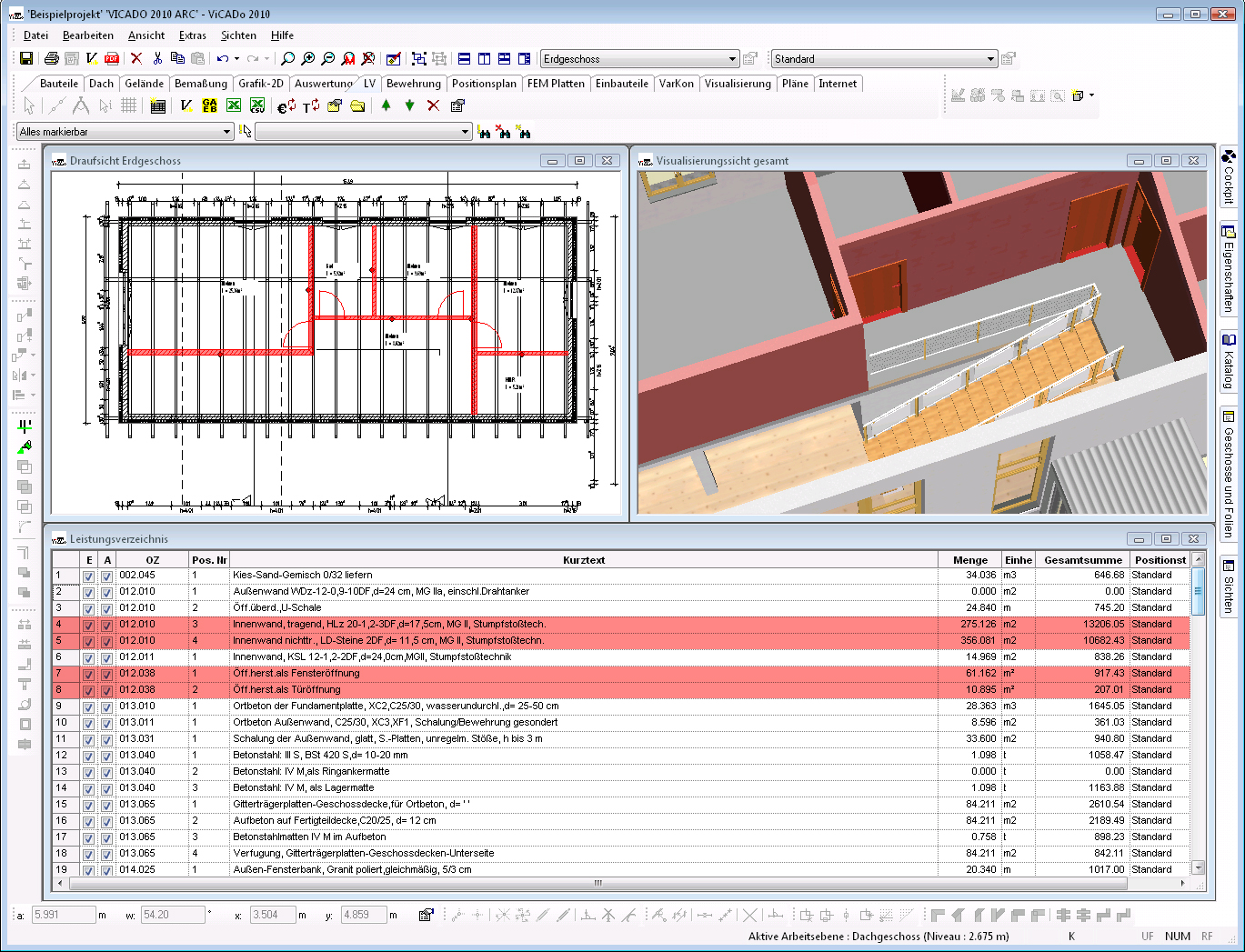Switch to the FEM Platten tab
The image size is (1245, 952).
(x=556, y=84)
